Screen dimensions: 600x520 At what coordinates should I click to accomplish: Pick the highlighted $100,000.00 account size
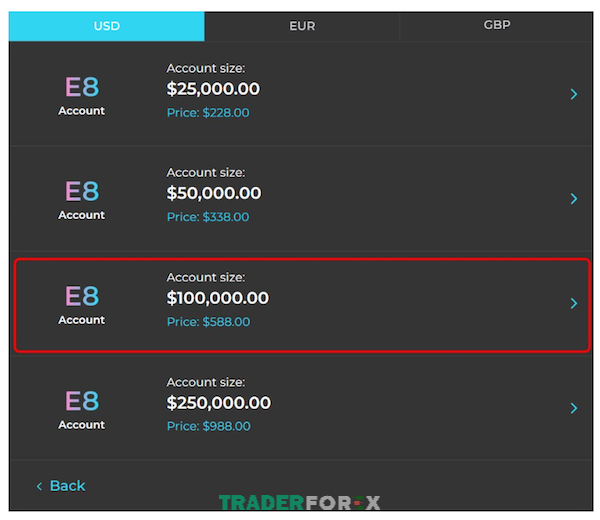pos(218,298)
